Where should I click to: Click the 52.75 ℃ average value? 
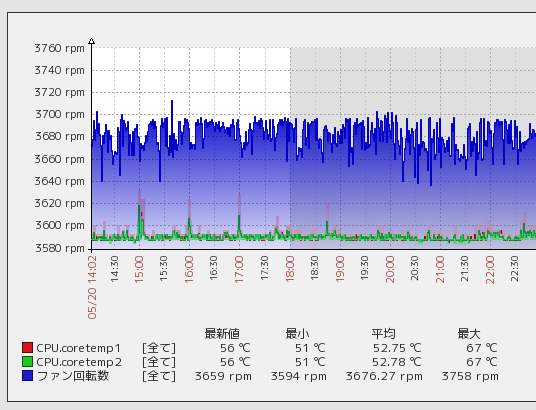[397, 348]
